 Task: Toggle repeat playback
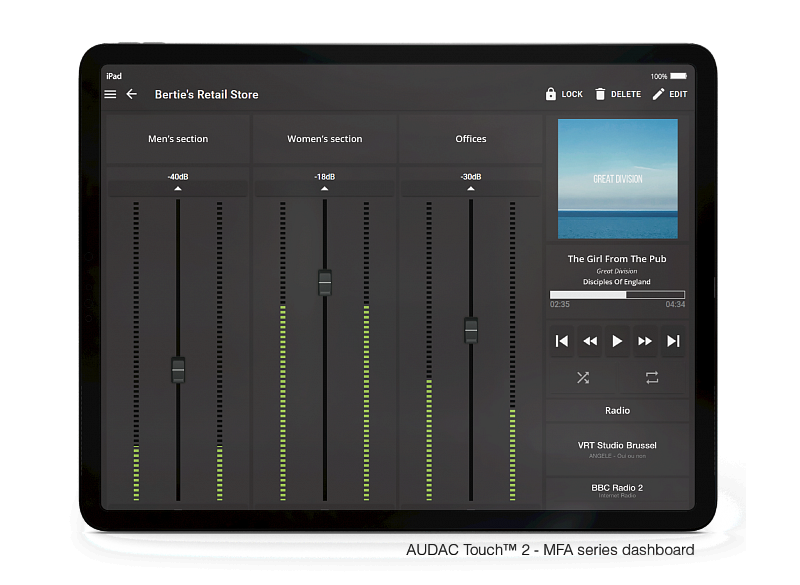point(652,377)
